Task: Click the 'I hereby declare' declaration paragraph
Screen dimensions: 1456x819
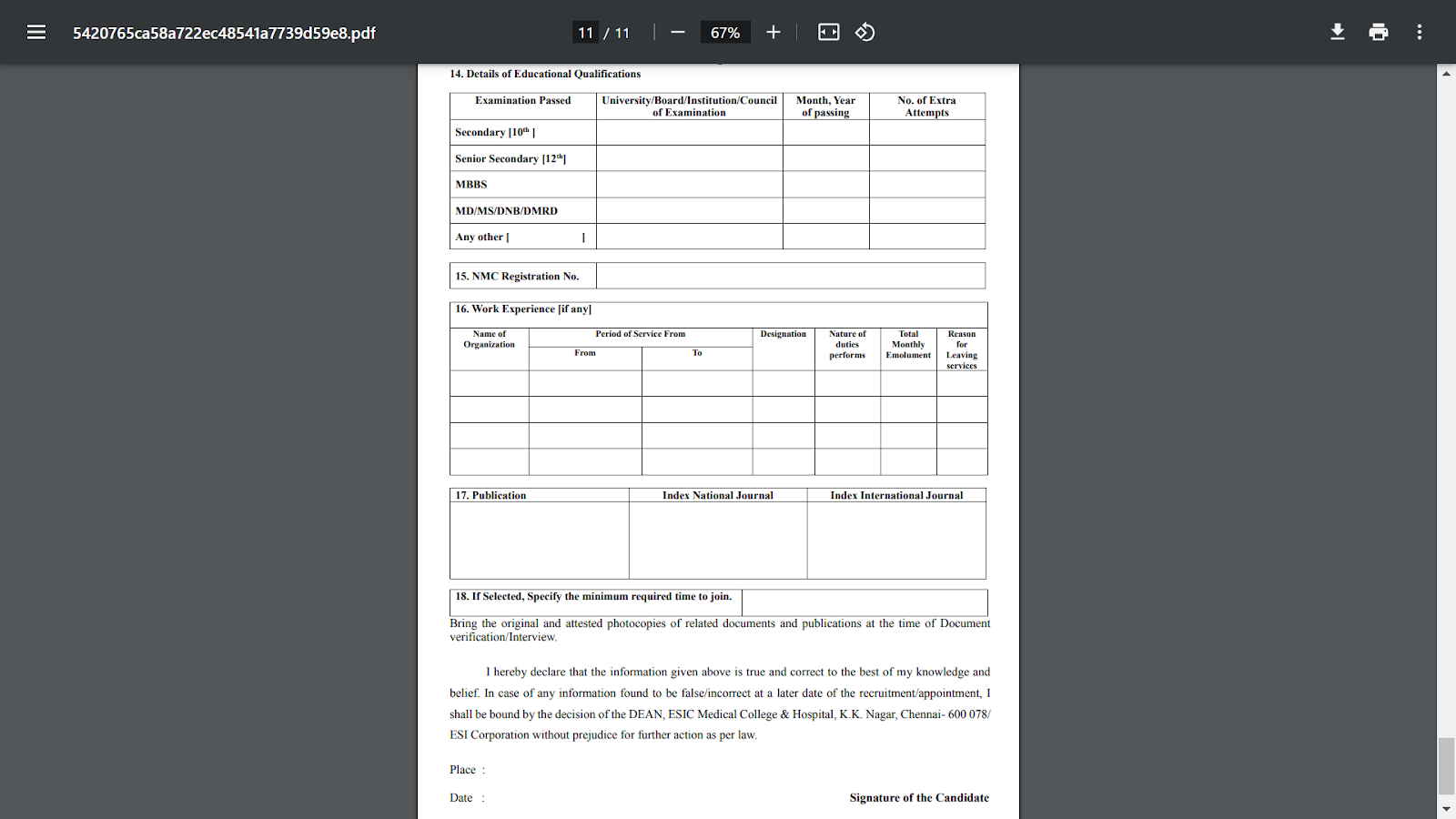Action: (x=720, y=703)
